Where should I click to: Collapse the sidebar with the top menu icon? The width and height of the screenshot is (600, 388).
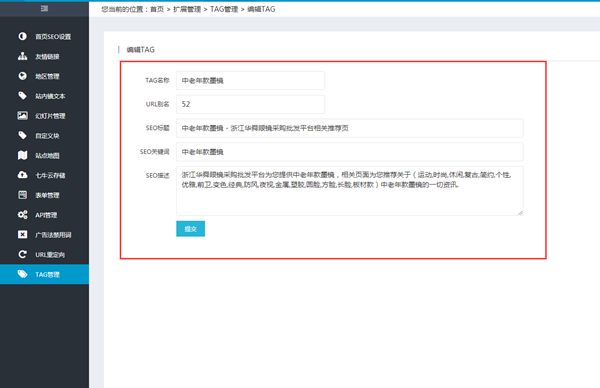point(44,8)
